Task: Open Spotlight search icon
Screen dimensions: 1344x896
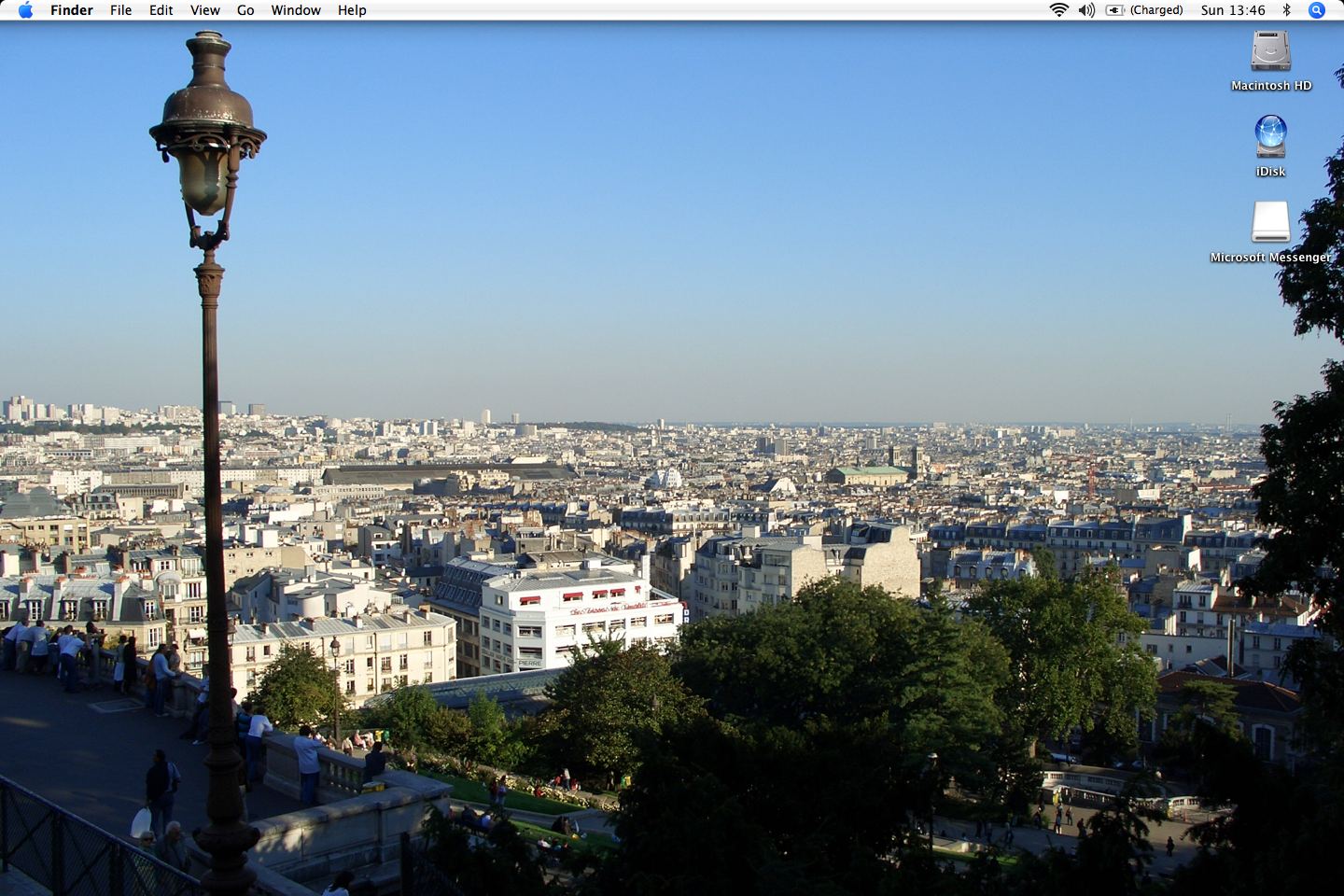Action: [x=1317, y=10]
